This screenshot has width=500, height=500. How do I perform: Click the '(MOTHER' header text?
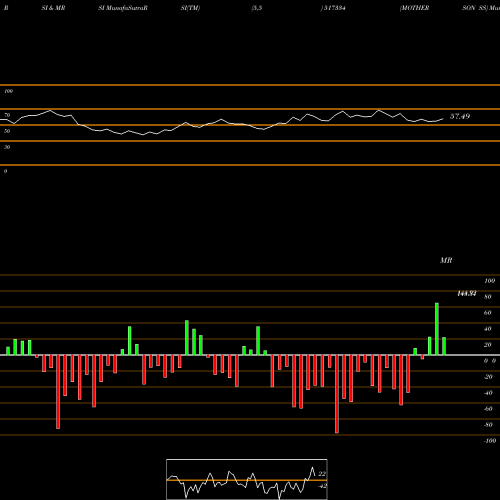[x=414, y=8]
